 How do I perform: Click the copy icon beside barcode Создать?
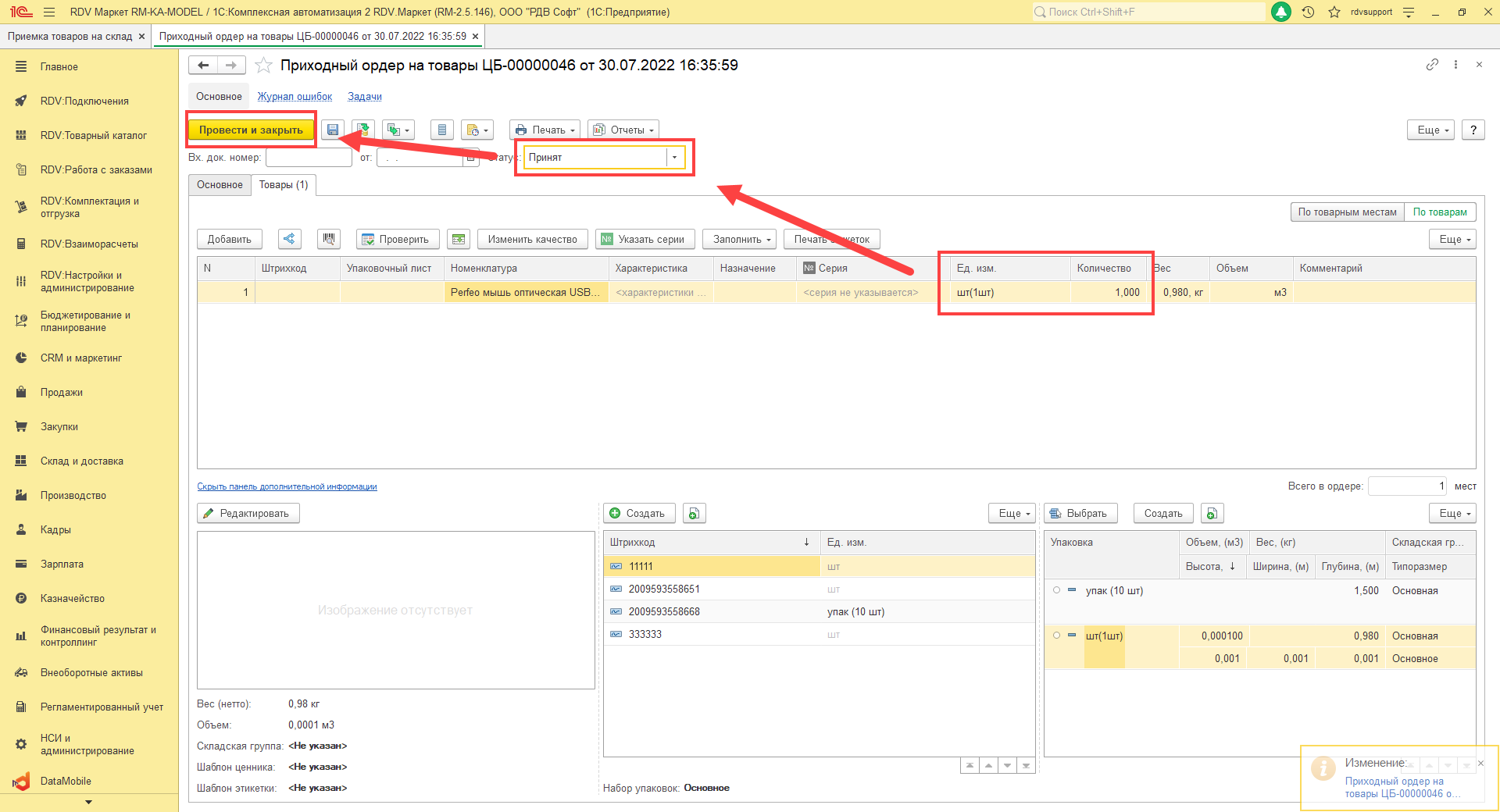tap(695, 513)
